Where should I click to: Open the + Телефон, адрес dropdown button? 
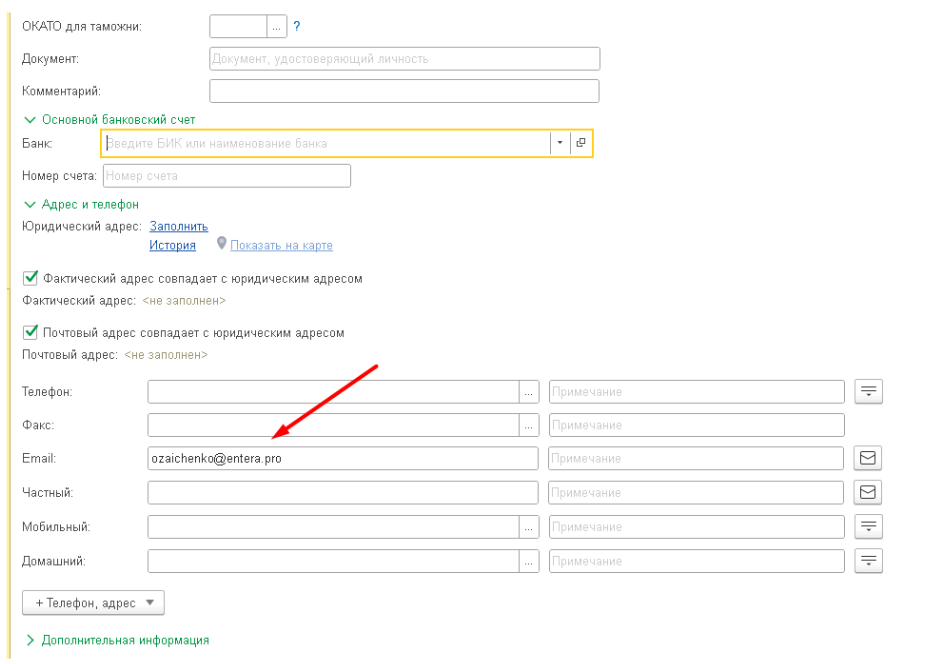[x=93, y=603]
